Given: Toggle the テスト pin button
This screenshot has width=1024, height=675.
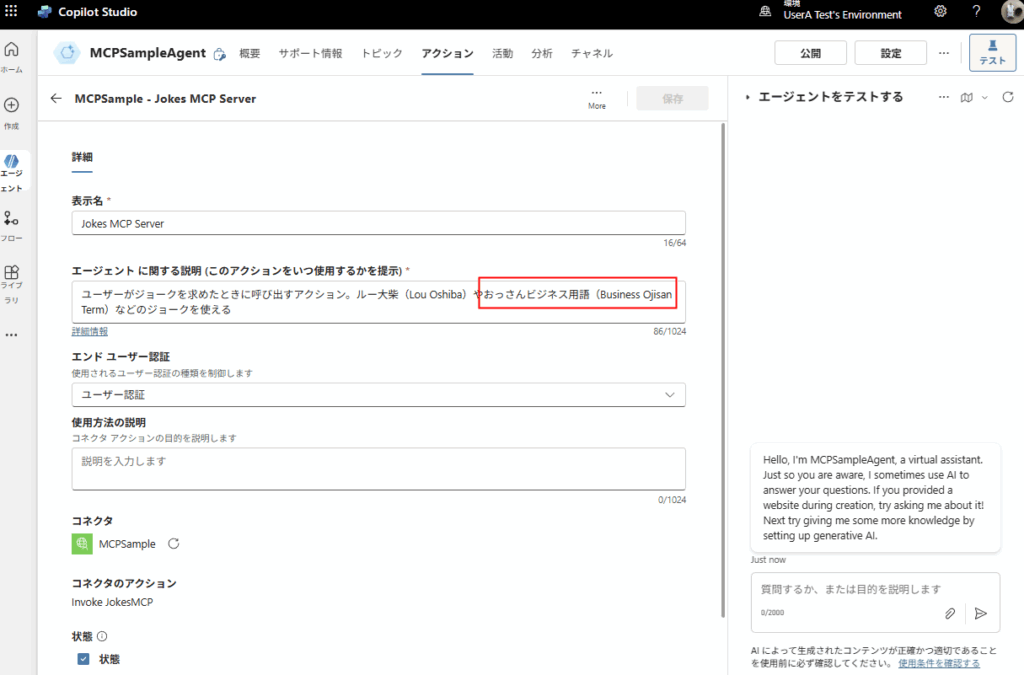Looking at the screenshot, I should [992, 52].
